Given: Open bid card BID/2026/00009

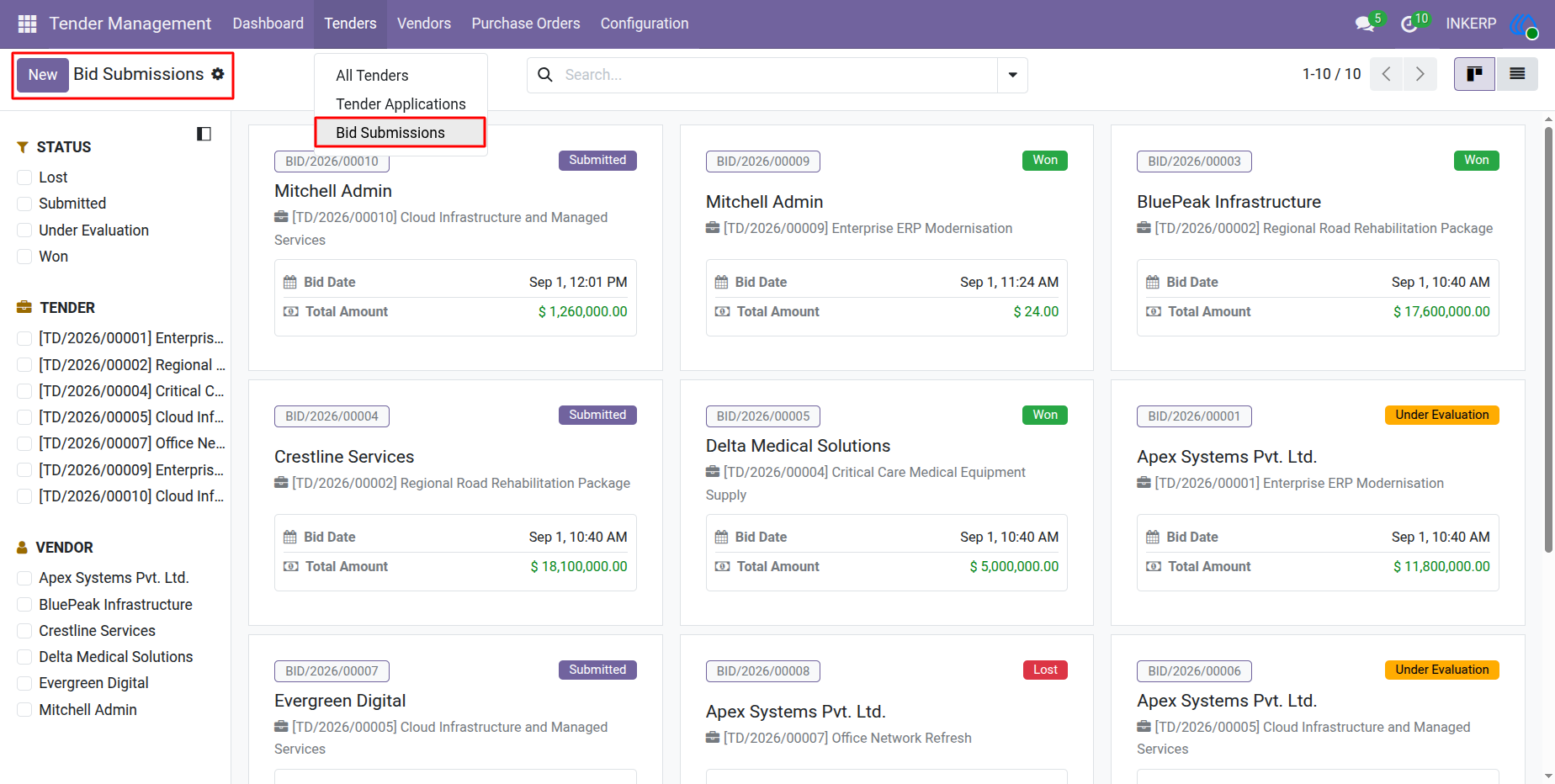Looking at the screenshot, I should (x=887, y=247).
